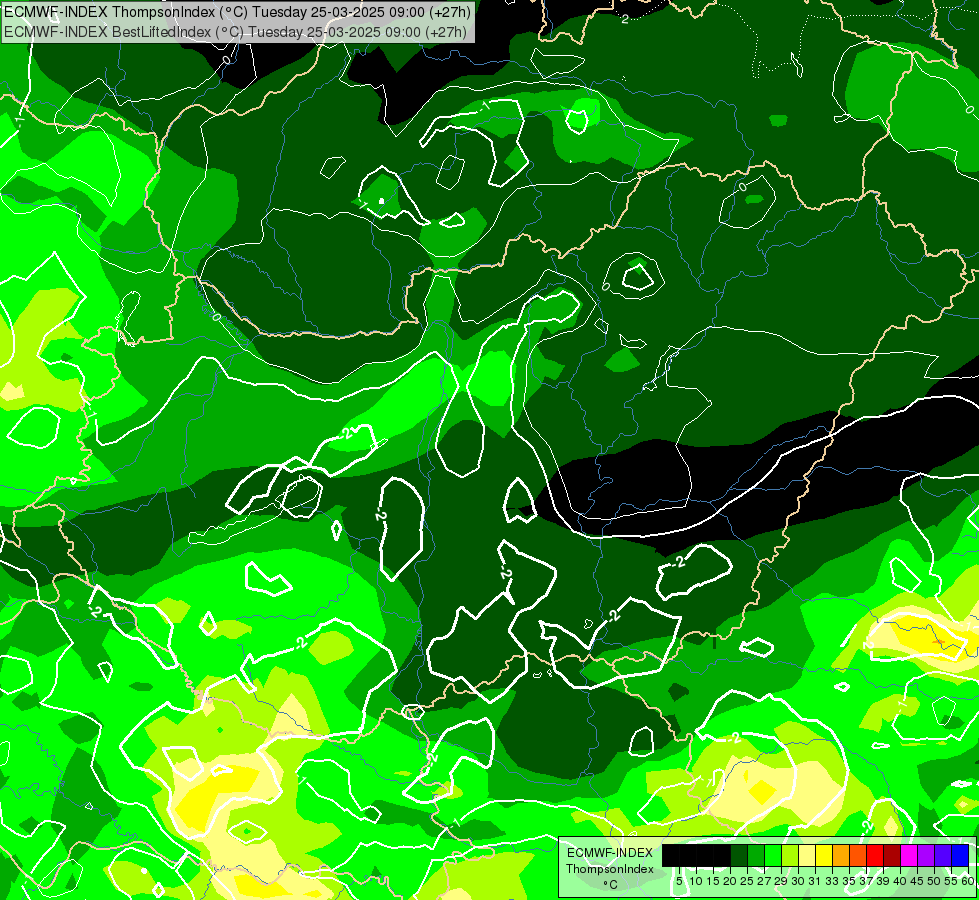Select the dark red 39–40 legend swatch
Image resolution: width=979 pixels, height=900 pixels.
click(892, 855)
